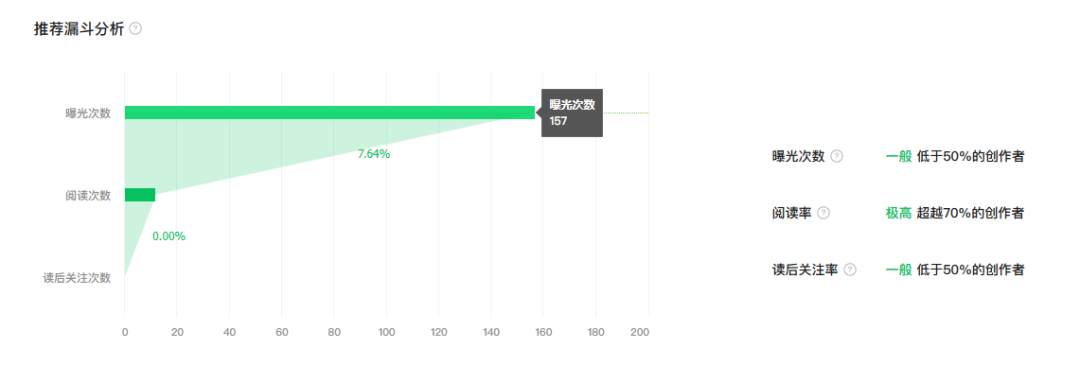Click the 曝光次数 green bar in chart
Viewport: 1080px width, 383px height.
pyautogui.click(x=329, y=112)
